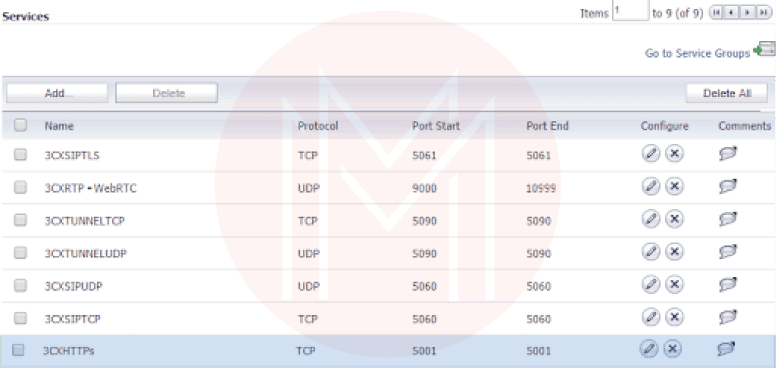This screenshot has height=368, width=776.
Task: Open comment for 3CXTUNNELTCP
Action: (x=728, y=219)
